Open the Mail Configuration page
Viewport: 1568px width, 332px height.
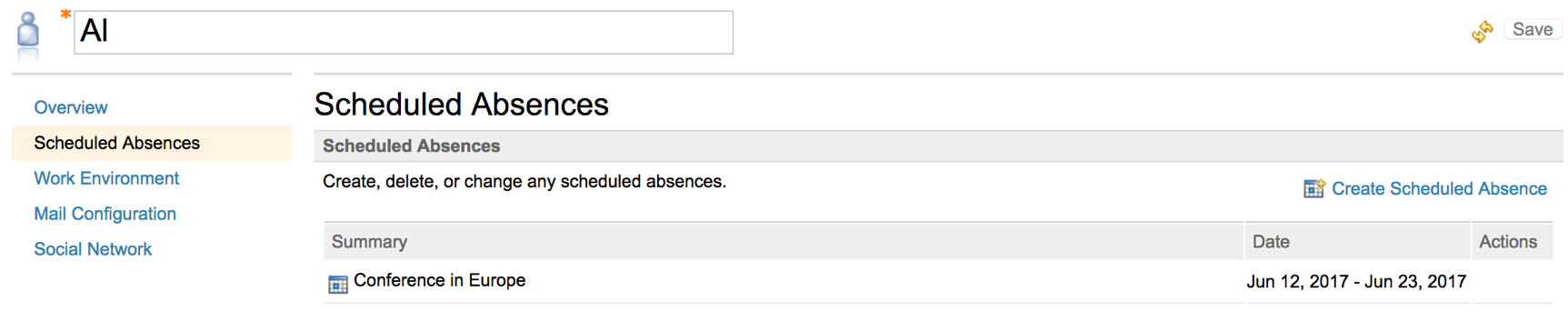point(105,214)
